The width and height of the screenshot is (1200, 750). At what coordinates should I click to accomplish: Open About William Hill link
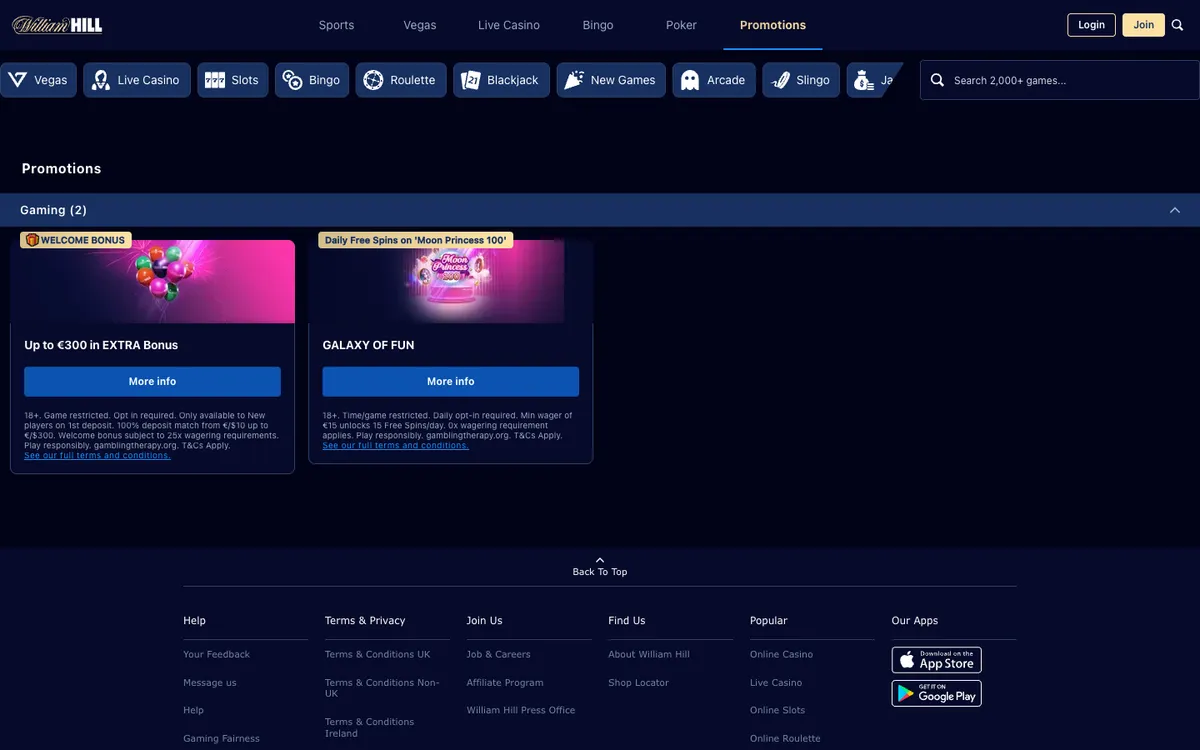click(649, 654)
